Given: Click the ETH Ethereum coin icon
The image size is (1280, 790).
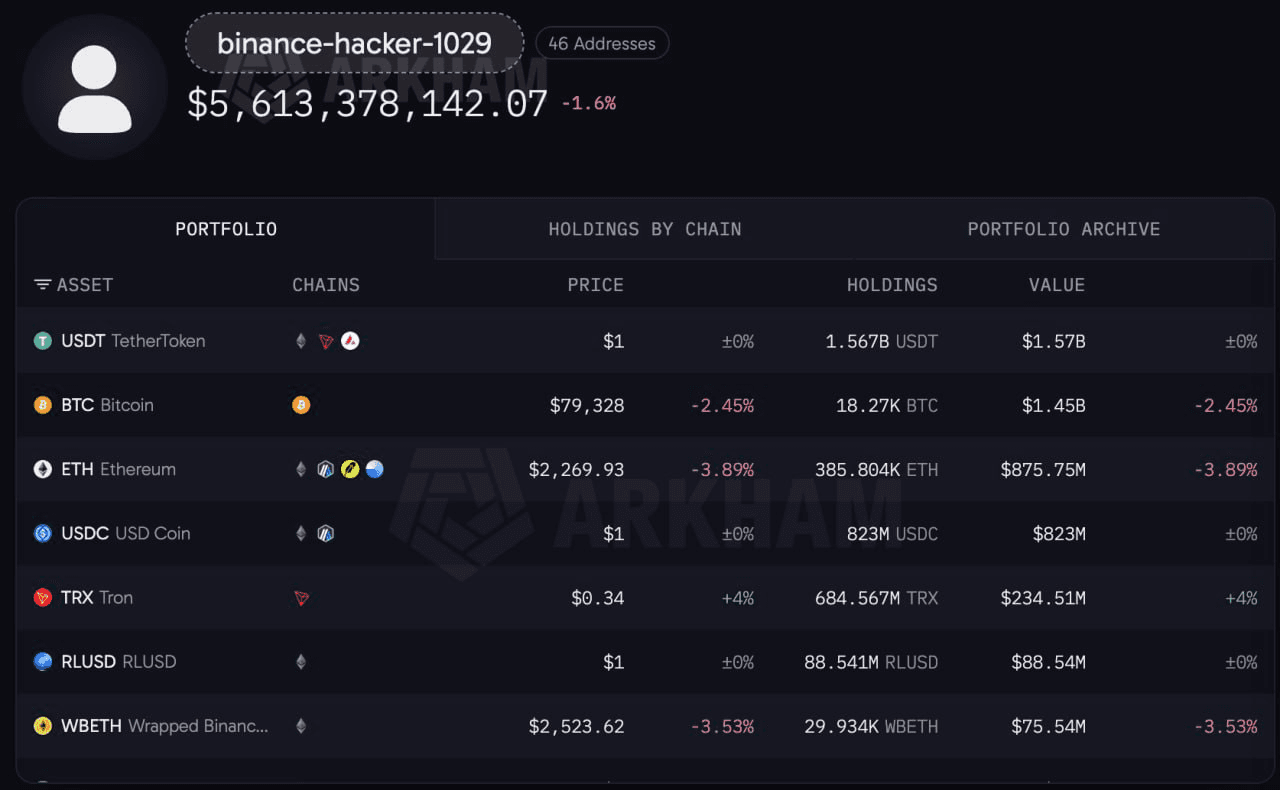Looking at the screenshot, I should [x=42, y=469].
